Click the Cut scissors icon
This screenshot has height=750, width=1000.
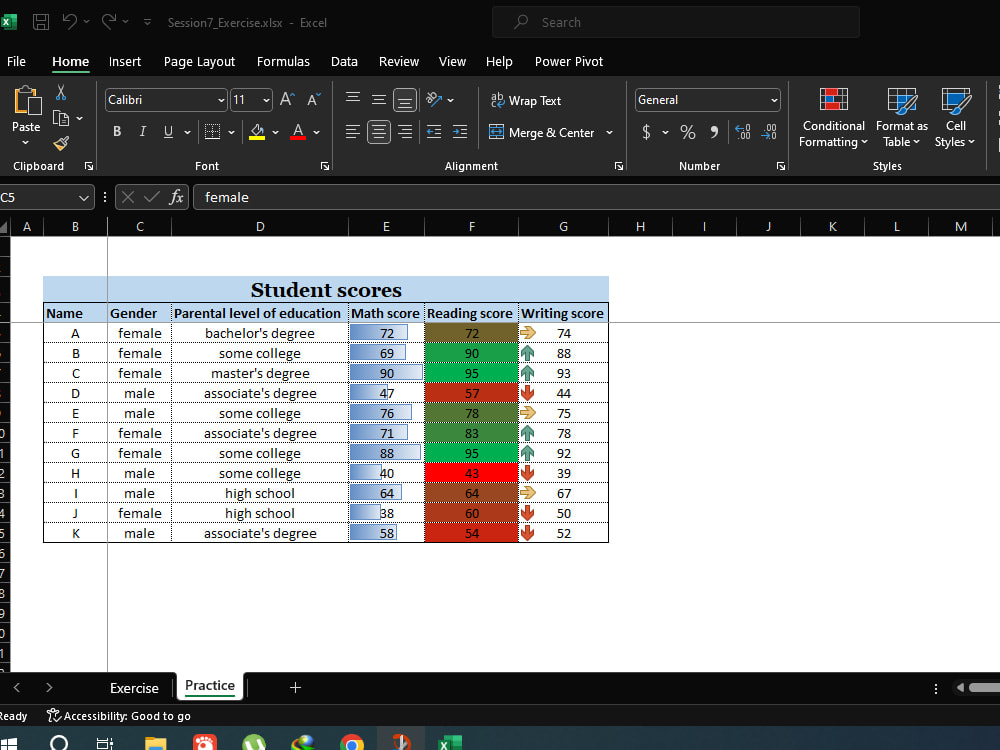tap(61, 93)
